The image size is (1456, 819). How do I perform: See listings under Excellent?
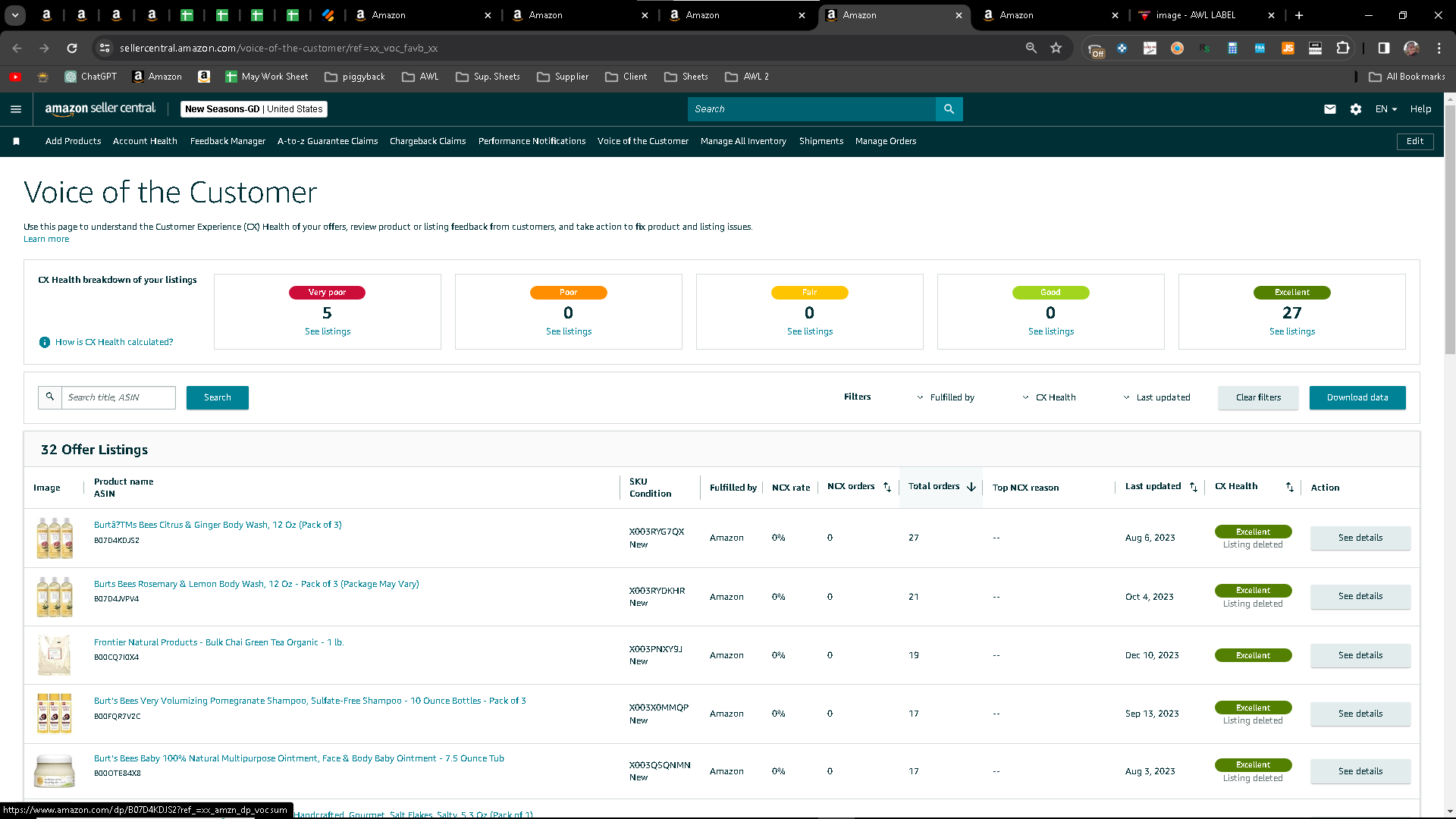click(x=1292, y=331)
